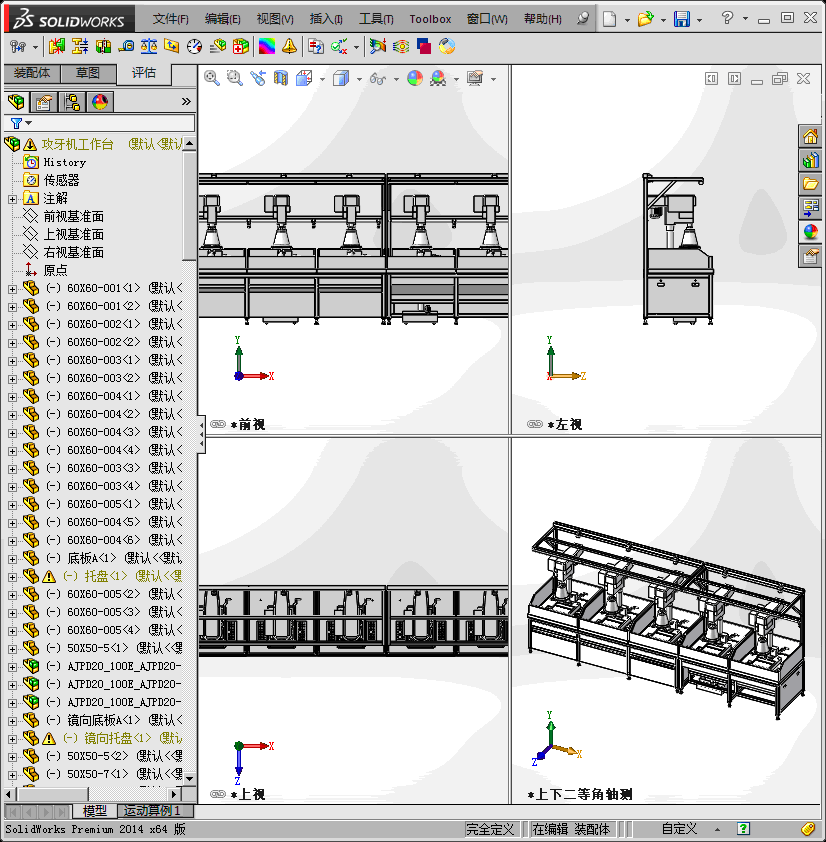
Task: Expand the 50X50-7<1> component
Action: [12, 775]
